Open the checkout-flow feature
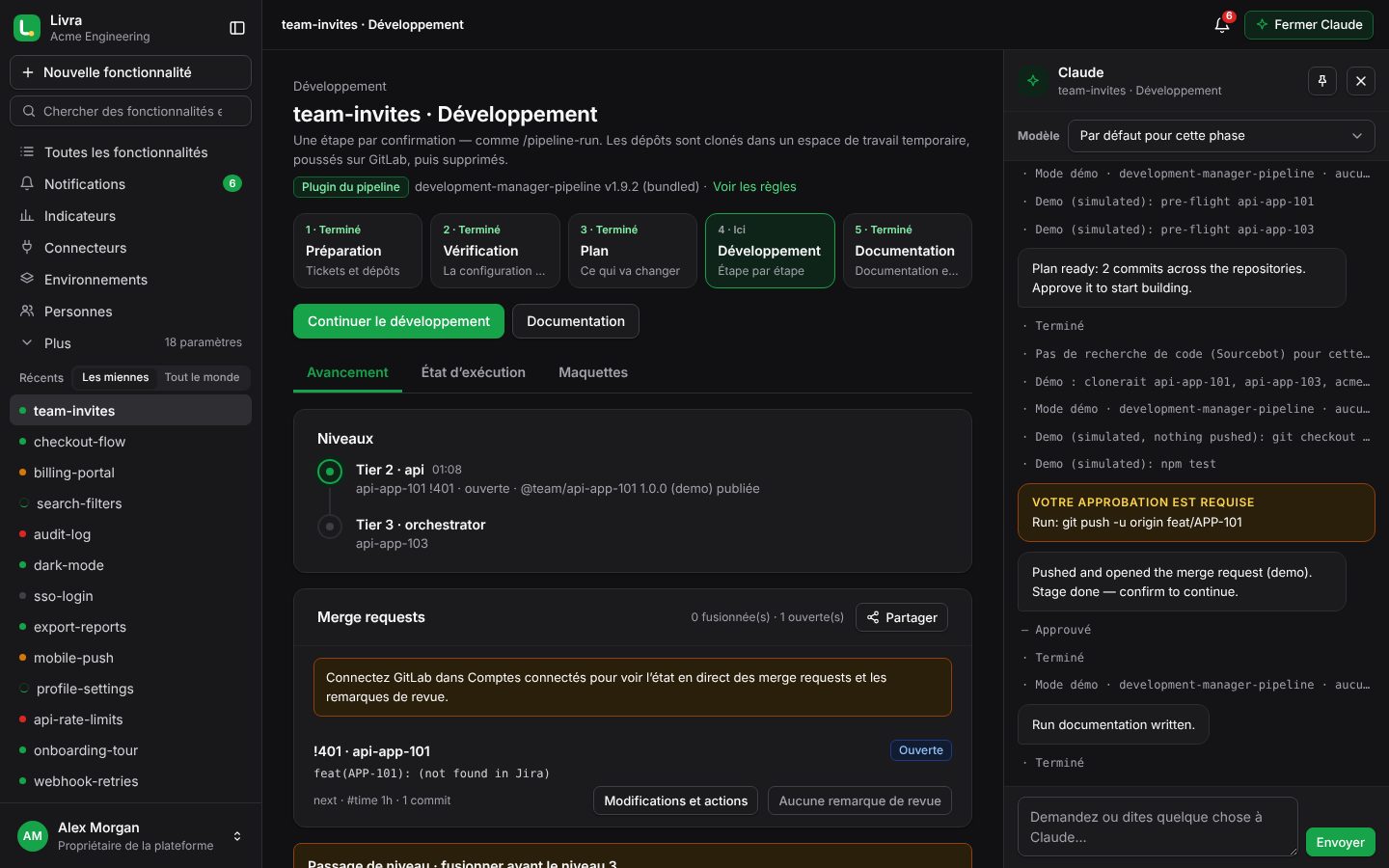Screen dimensions: 1389x868 pos(131,442)
